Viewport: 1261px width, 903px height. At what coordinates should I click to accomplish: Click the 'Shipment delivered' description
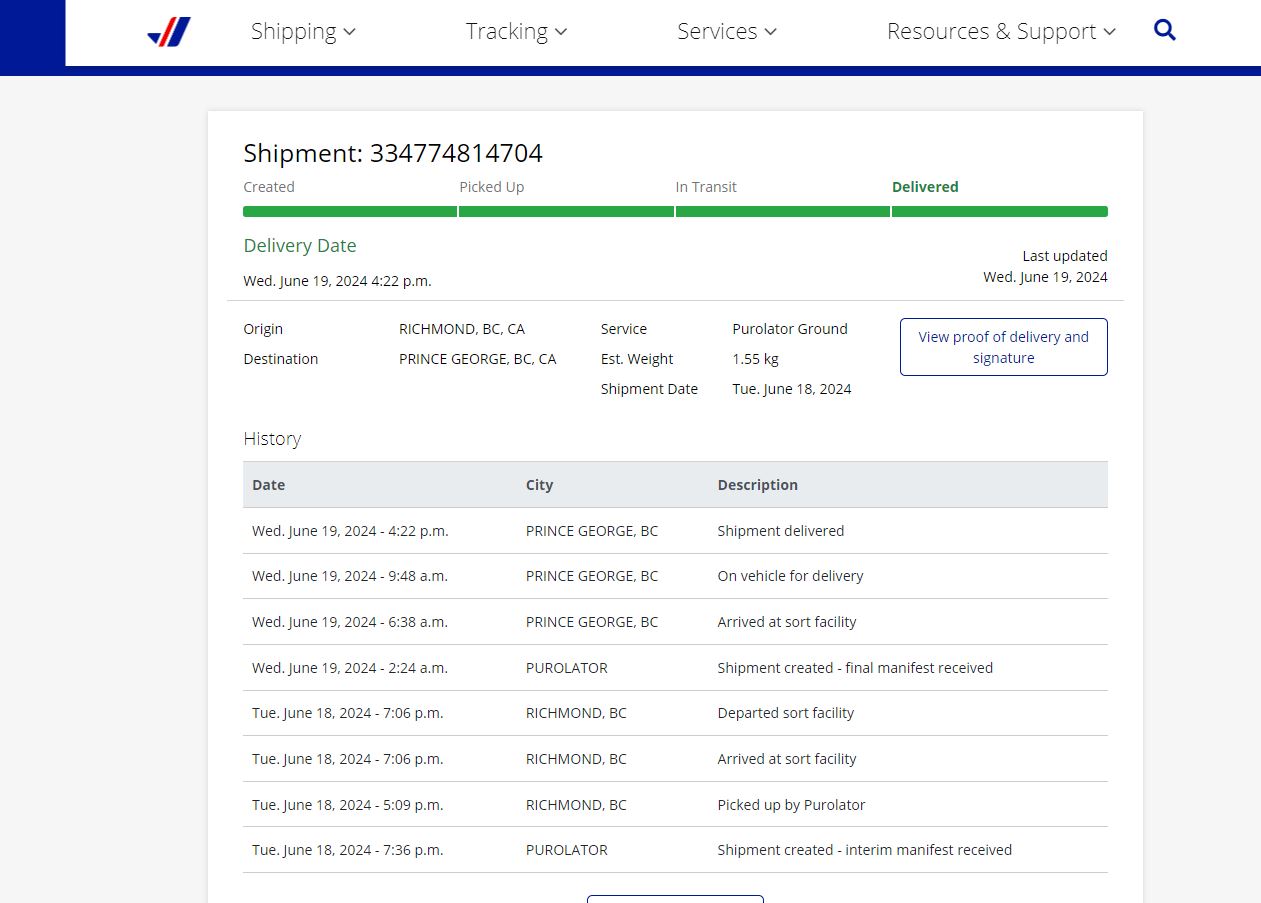[x=781, y=531]
